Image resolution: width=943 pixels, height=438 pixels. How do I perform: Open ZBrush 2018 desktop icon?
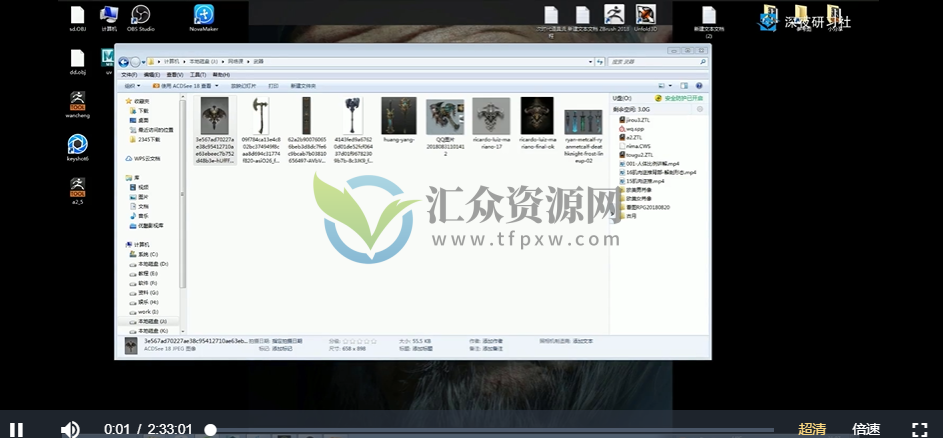614,18
